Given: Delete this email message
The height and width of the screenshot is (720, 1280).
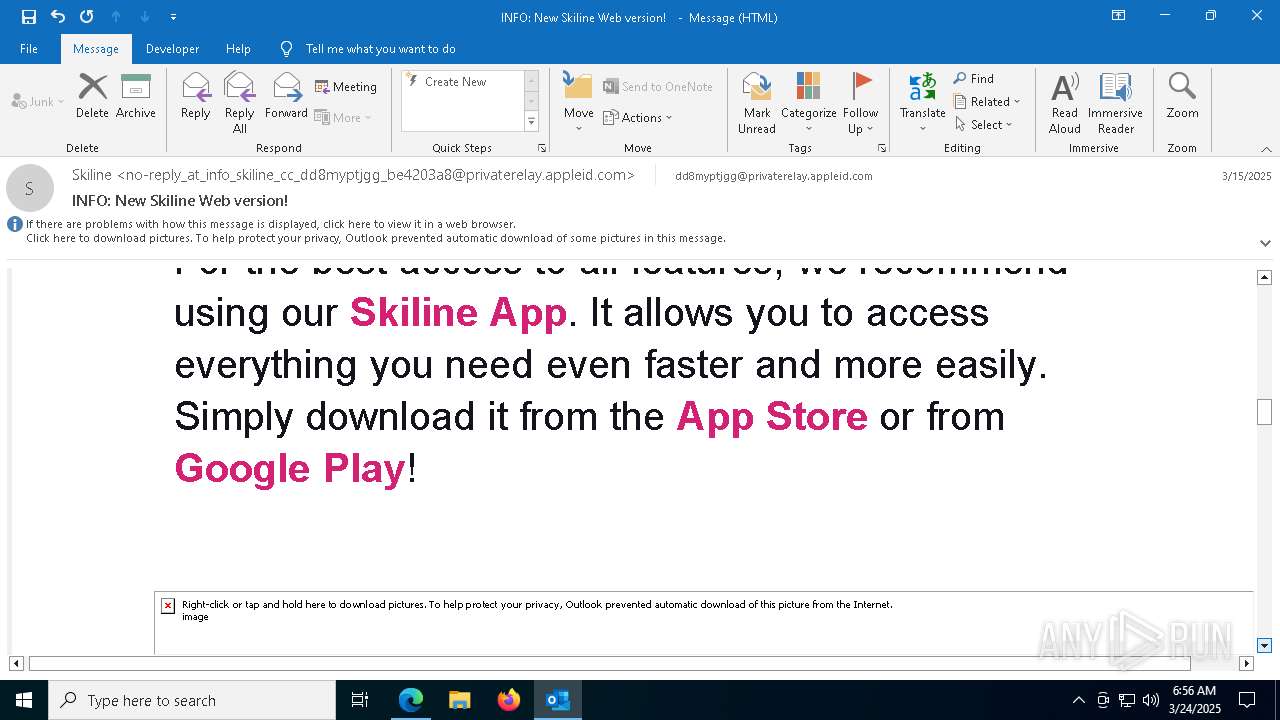Looking at the screenshot, I should (x=92, y=96).
